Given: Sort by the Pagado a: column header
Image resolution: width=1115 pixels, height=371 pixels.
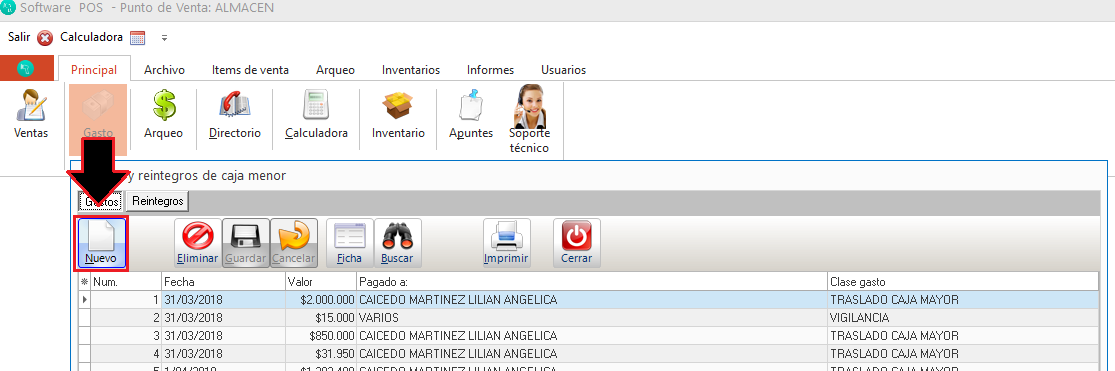Looking at the screenshot, I should pos(592,282).
